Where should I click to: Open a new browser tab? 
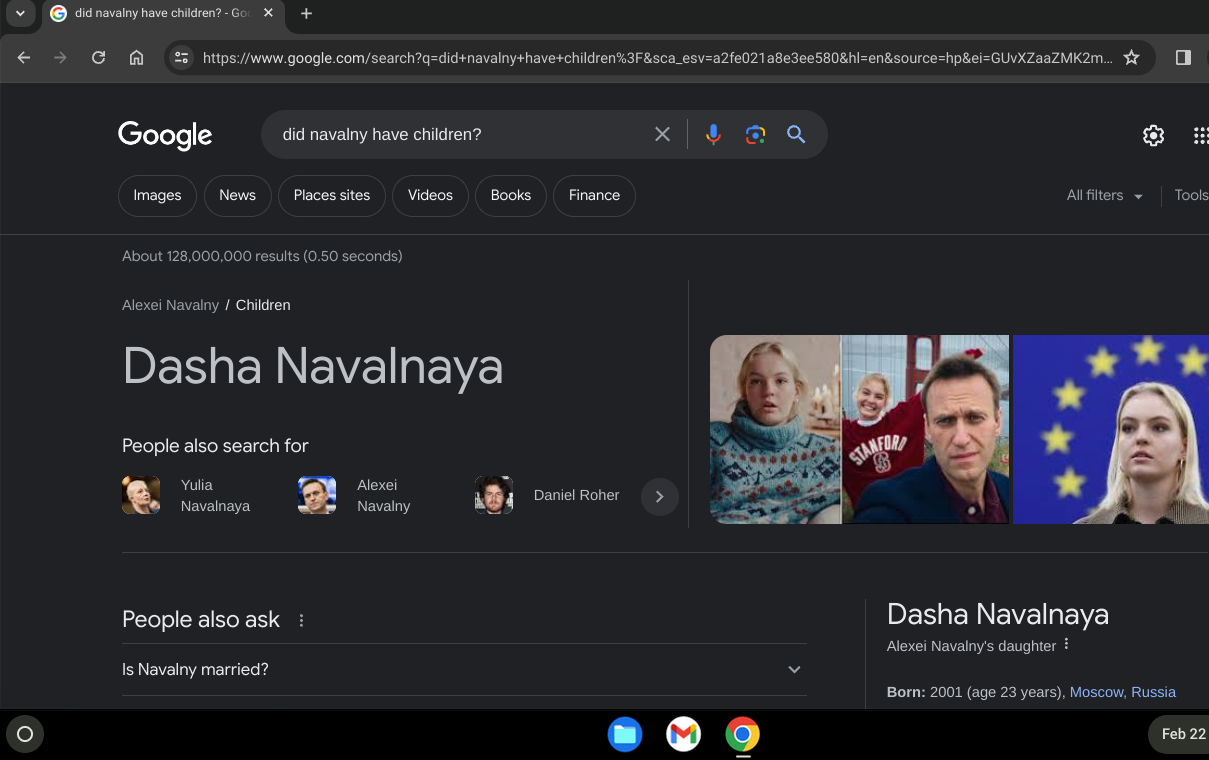point(306,13)
